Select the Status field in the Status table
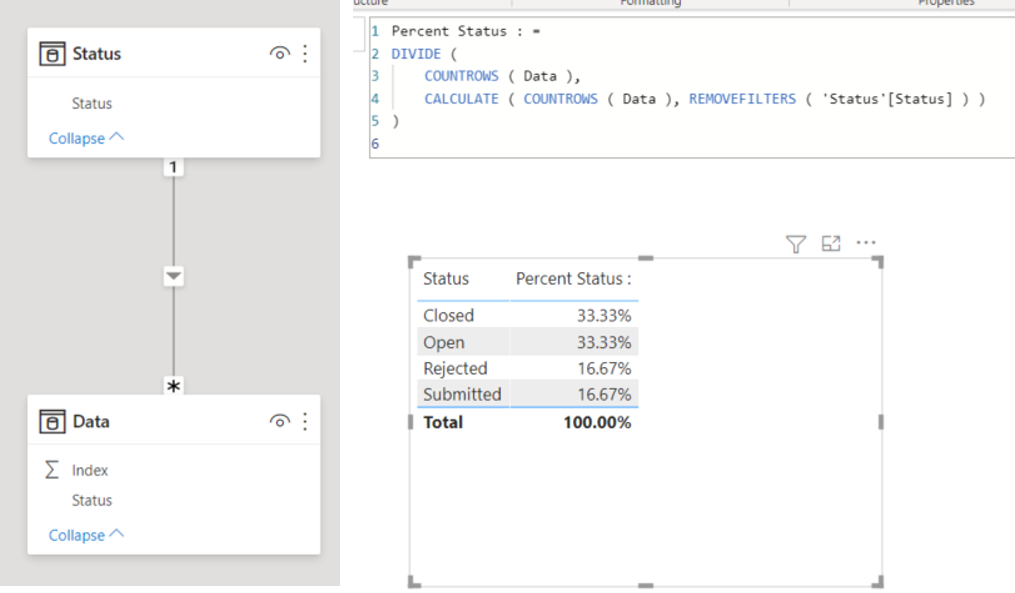Screen dimensions: 1015x593 click(x=92, y=104)
